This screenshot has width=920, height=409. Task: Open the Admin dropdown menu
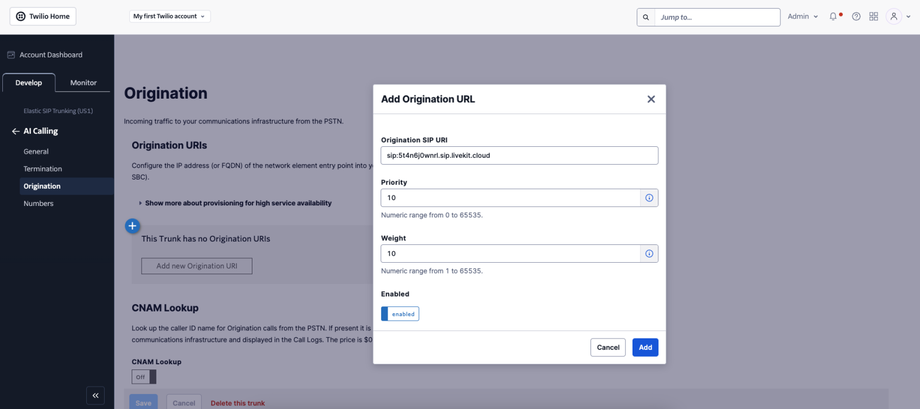pos(803,17)
